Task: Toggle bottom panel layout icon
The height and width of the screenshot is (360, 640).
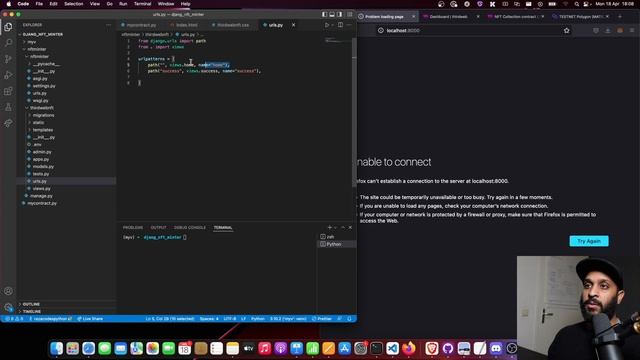Action: click(x=332, y=14)
